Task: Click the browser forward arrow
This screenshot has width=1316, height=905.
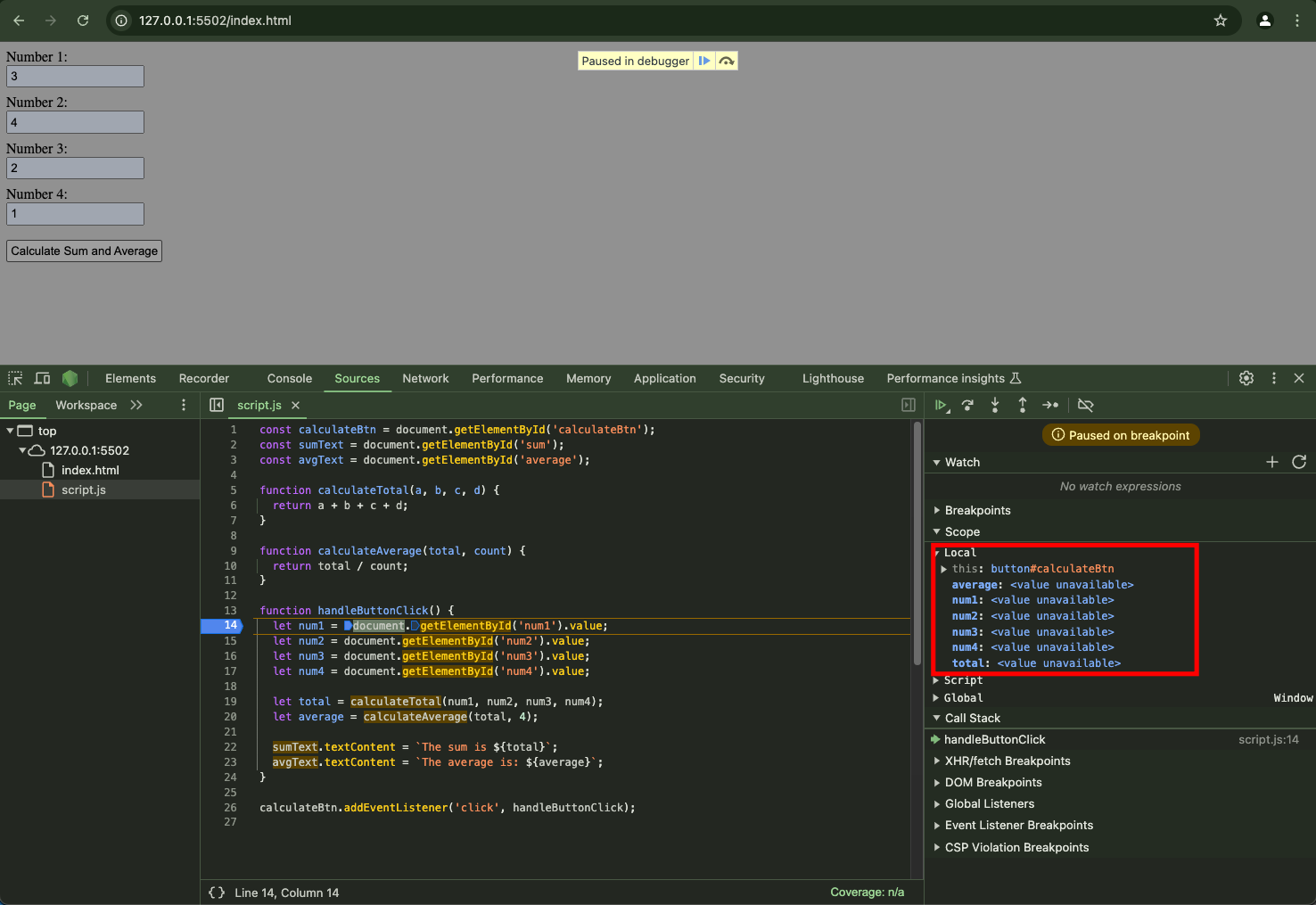Action: (51, 21)
